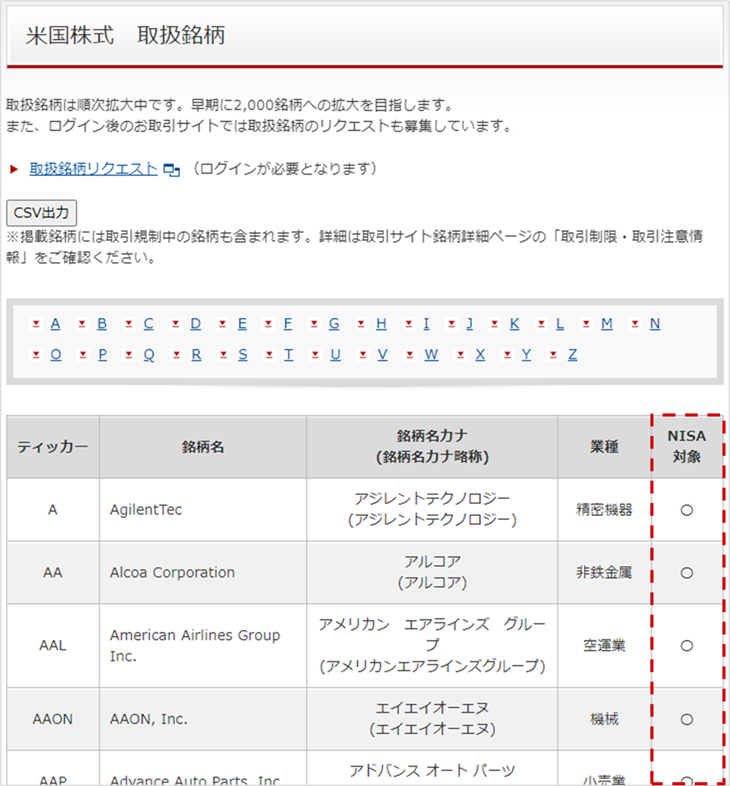Click the NISA対象 column header

pyautogui.click(x=687, y=447)
